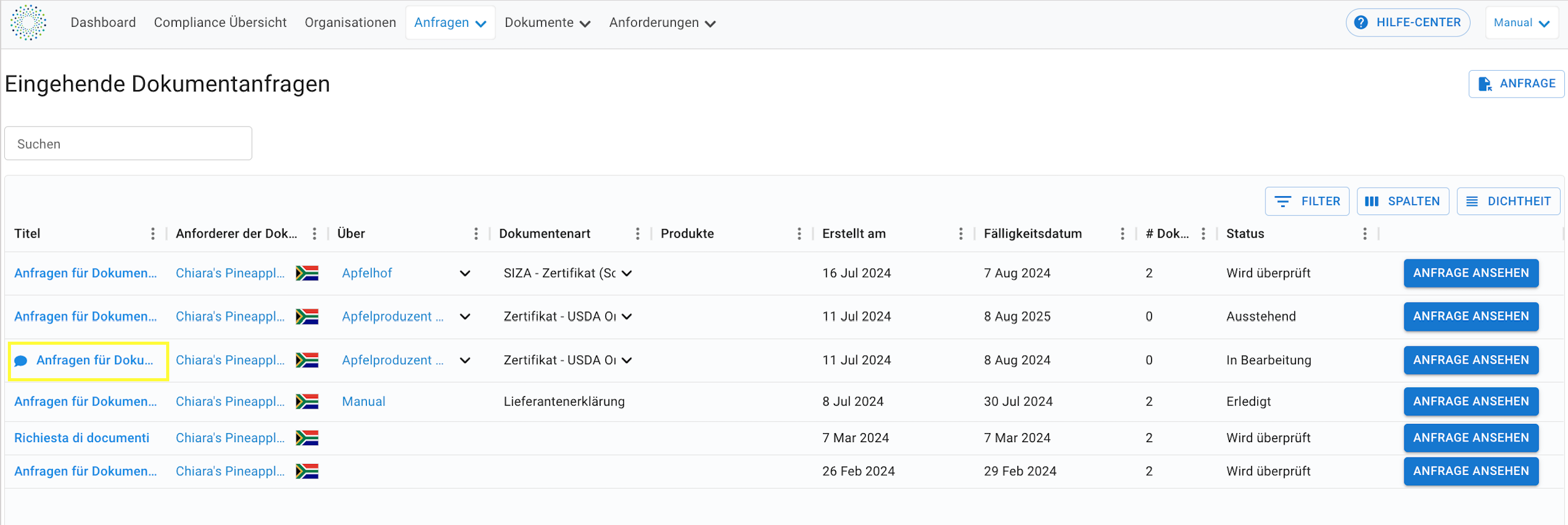Click the Ausstehend status cell
Image resolution: width=1568 pixels, height=525 pixels.
click(x=1261, y=317)
